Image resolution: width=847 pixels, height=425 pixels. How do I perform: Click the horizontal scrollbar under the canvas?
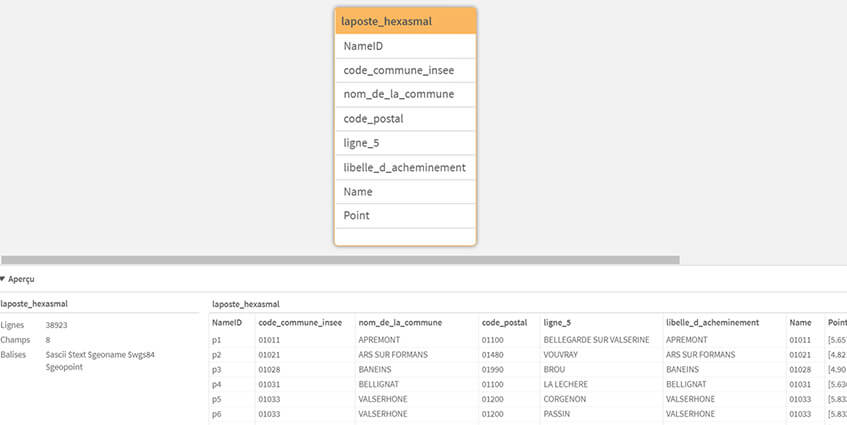[x=340, y=260]
